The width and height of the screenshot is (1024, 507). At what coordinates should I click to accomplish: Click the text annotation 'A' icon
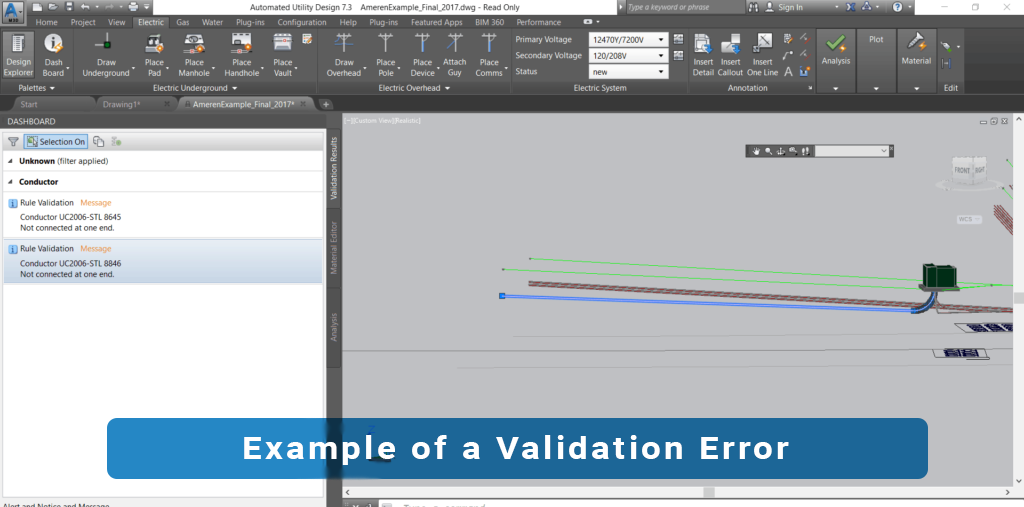pyautogui.click(x=788, y=72)
